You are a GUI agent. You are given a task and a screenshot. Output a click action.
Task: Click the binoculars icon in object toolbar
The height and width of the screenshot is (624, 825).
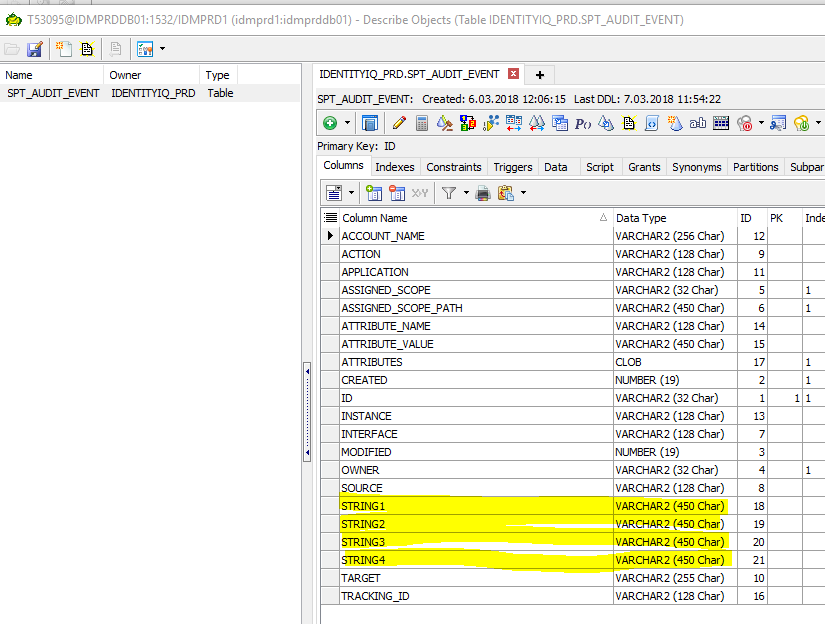tap(536, 123)
